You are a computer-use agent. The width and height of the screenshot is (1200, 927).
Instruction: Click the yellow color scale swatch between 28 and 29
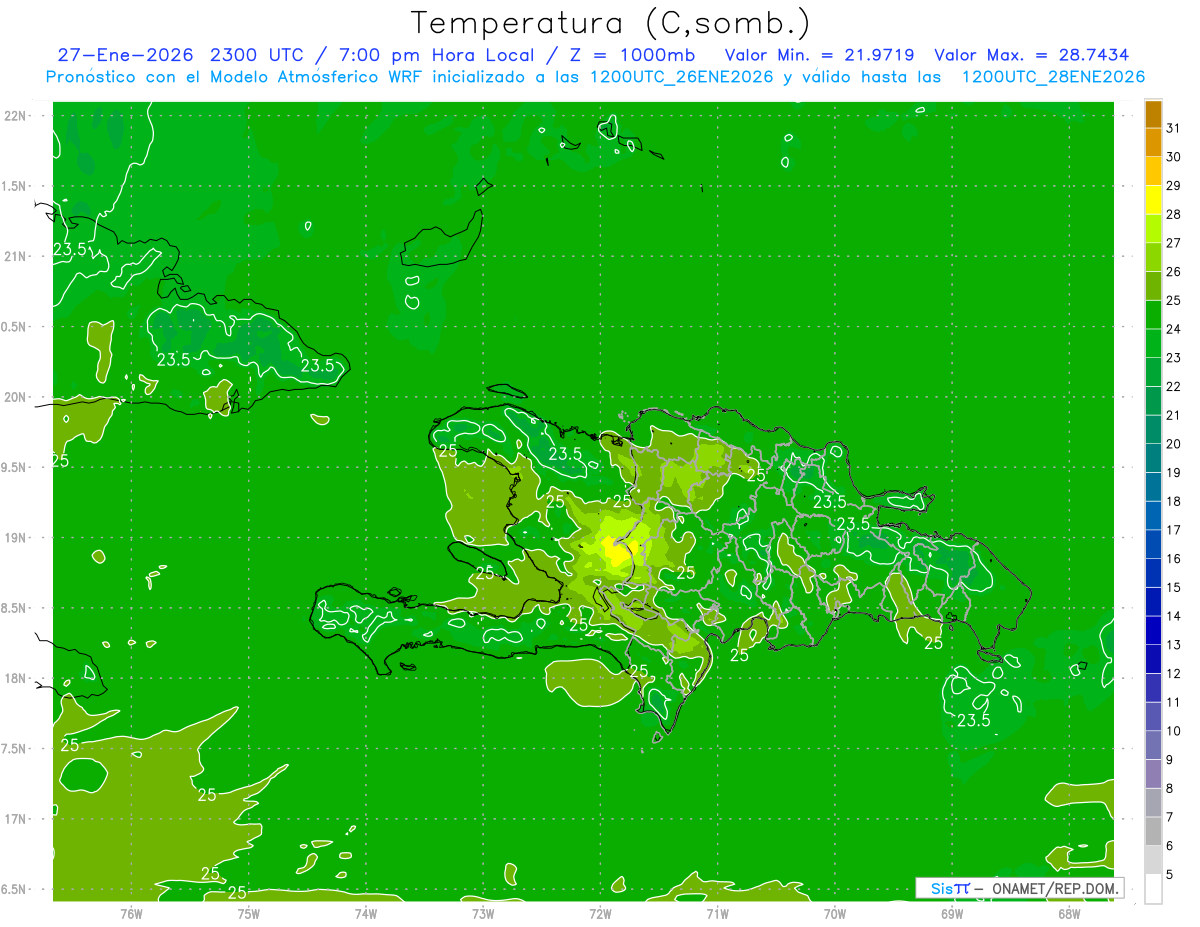click(x=1153, y=199)
